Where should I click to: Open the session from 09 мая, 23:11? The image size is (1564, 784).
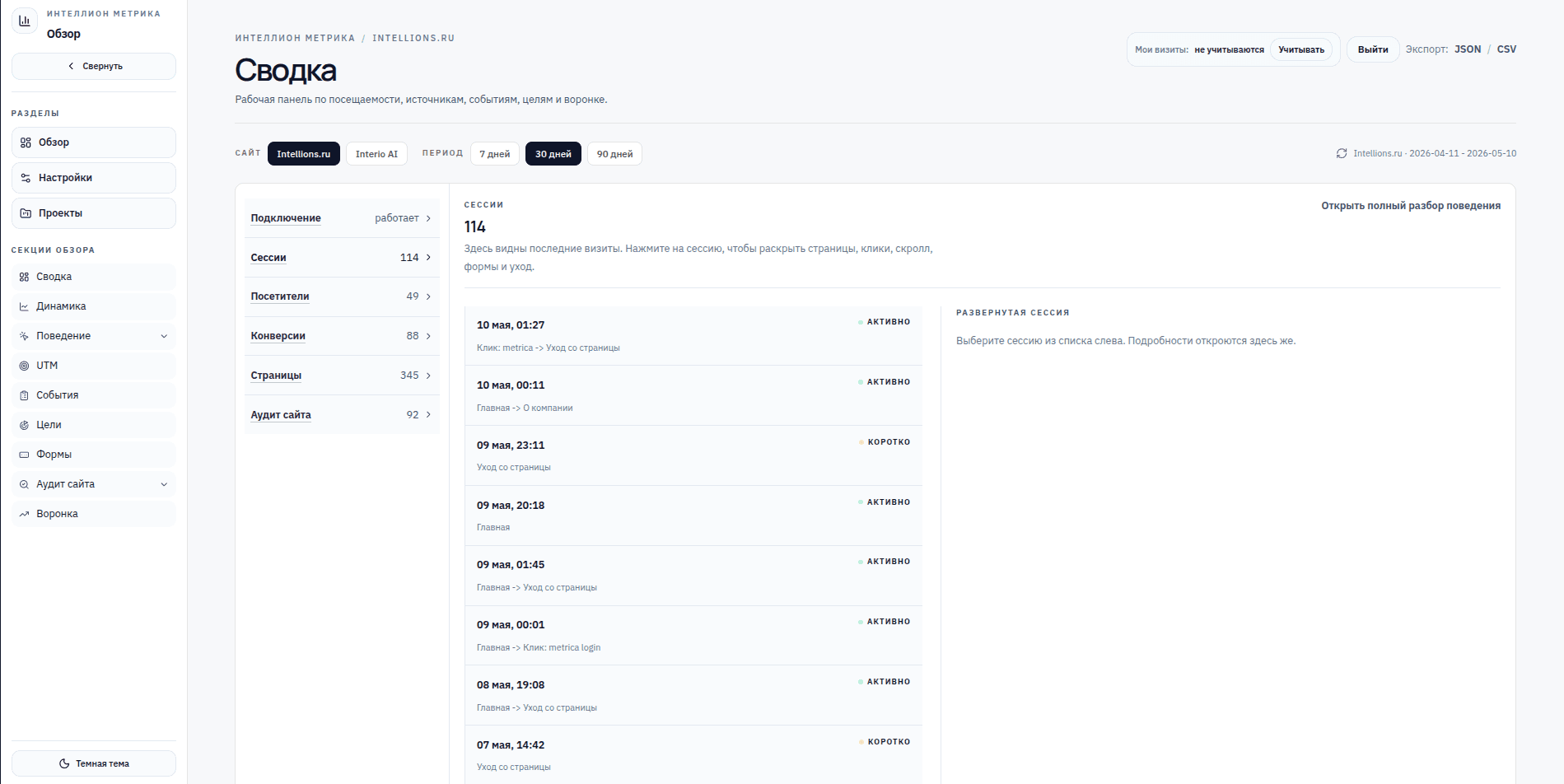(x=693, y=455)
